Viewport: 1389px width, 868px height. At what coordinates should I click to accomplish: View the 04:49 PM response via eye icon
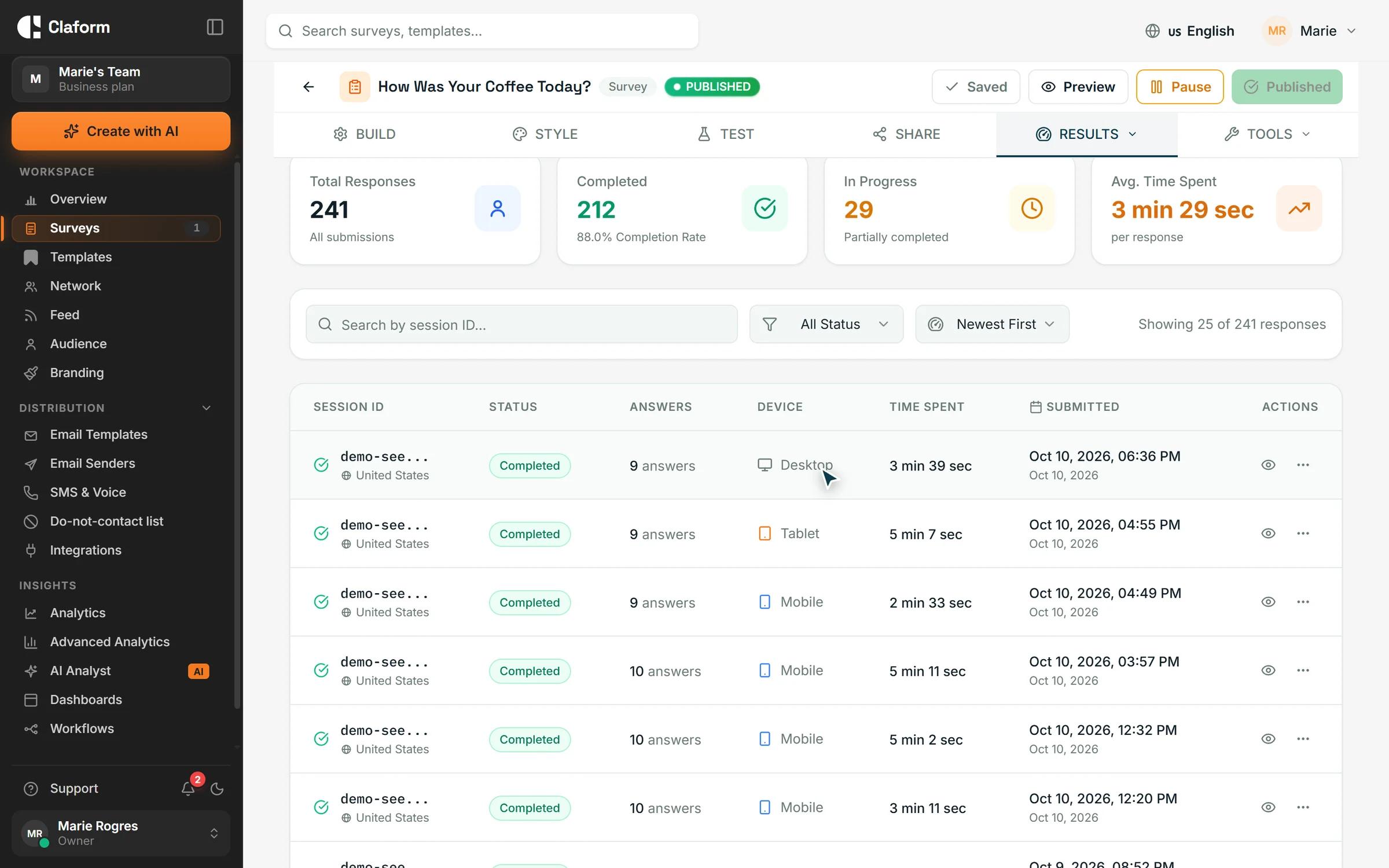(1268, 602)
